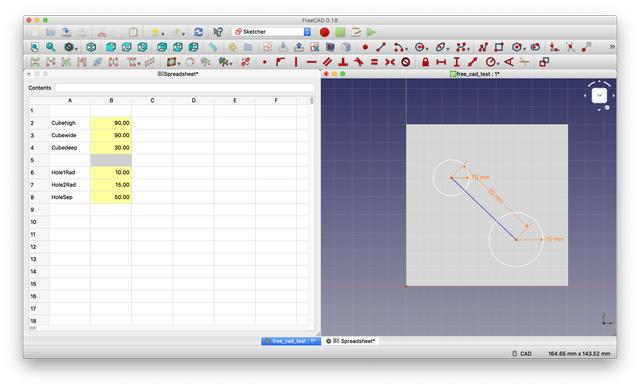This screenshot has width=640, height=389.
Task: Select spreadsheet row 6 header
Action: click(39, 173)
